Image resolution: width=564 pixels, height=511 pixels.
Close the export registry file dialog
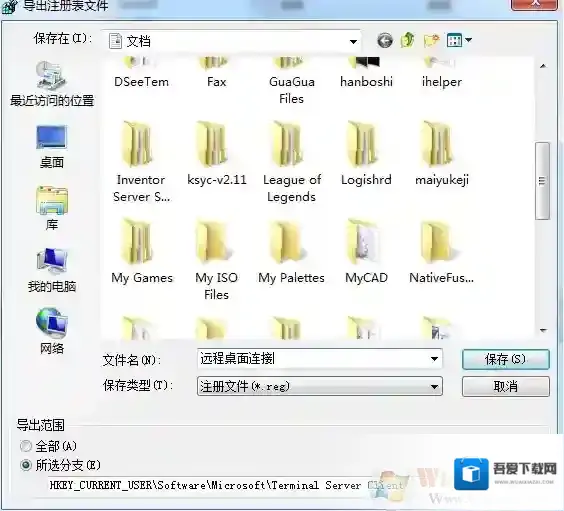(x=535, y=4)
